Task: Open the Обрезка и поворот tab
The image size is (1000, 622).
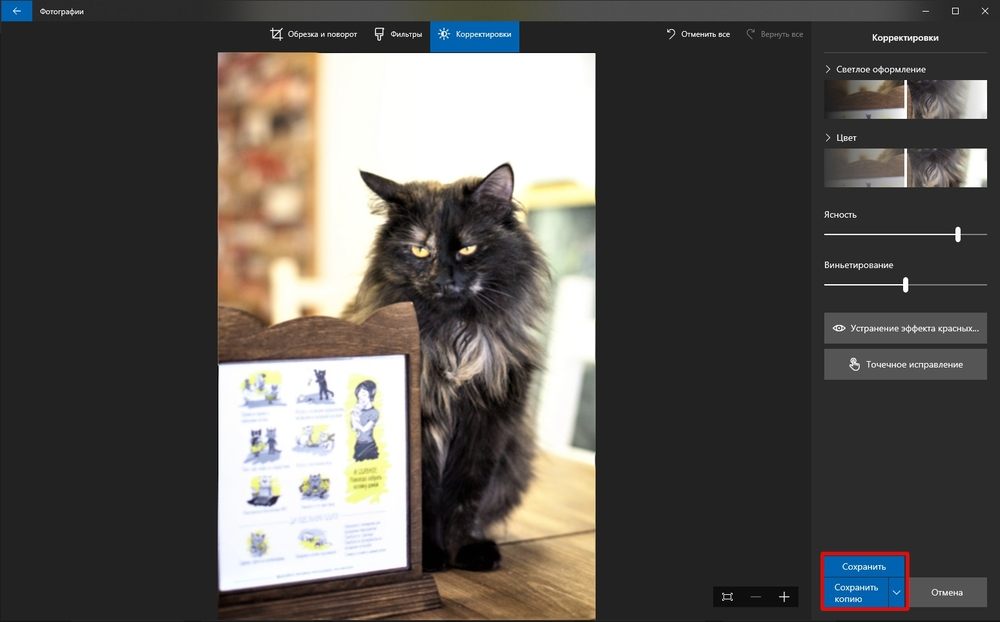Action: tap(313, 34)
